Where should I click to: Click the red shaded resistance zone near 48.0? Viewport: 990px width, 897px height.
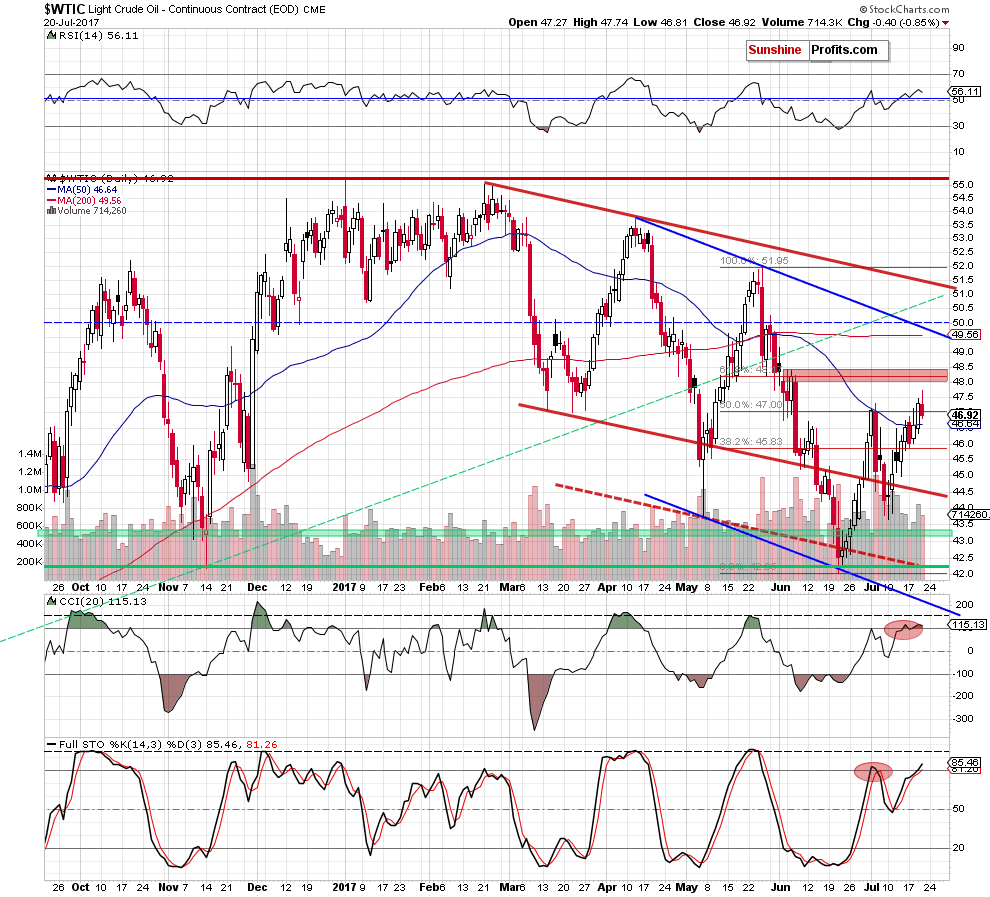pyautogui.click(x=865, y=376)
